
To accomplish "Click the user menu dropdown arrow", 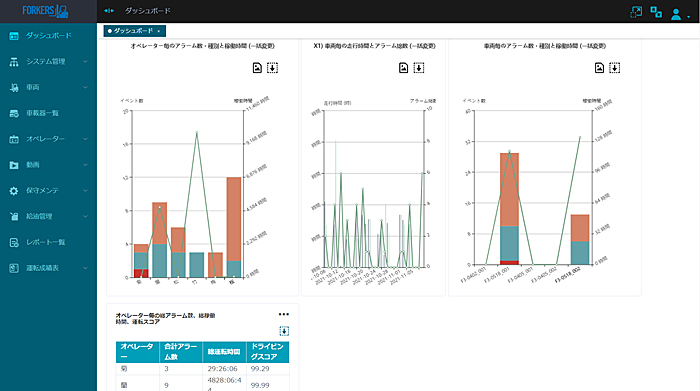I will tap(688, 17).
